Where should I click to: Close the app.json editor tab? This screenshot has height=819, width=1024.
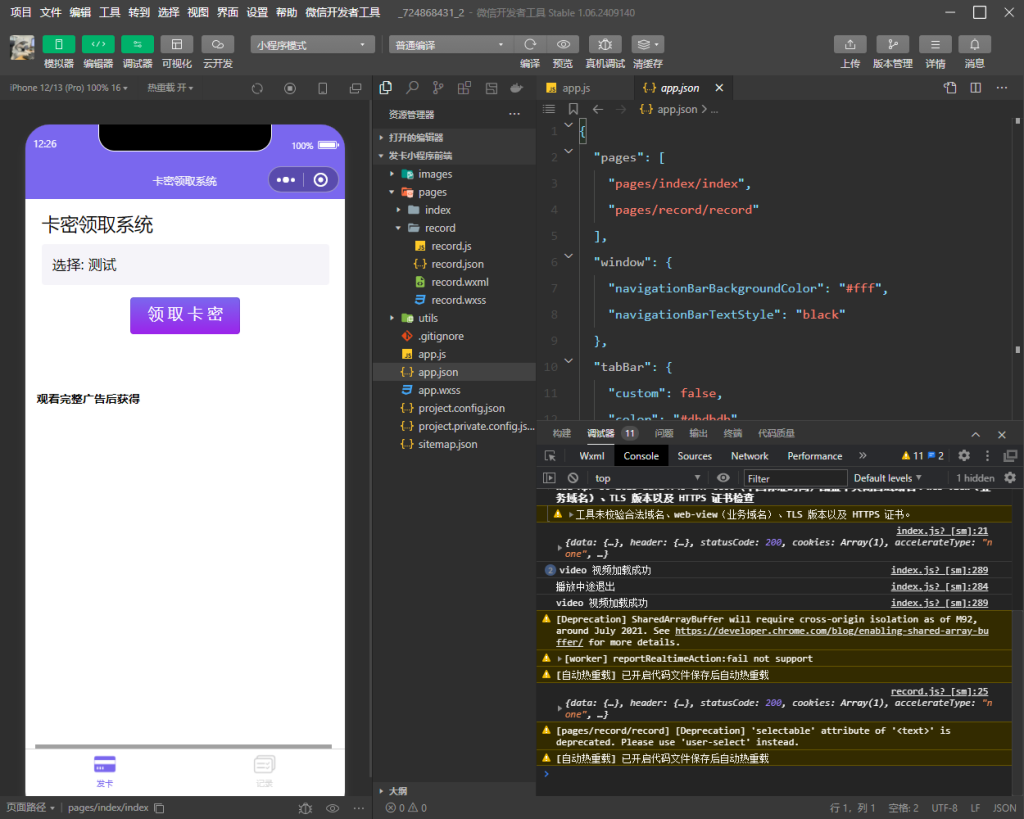click(x=719, y=88)
